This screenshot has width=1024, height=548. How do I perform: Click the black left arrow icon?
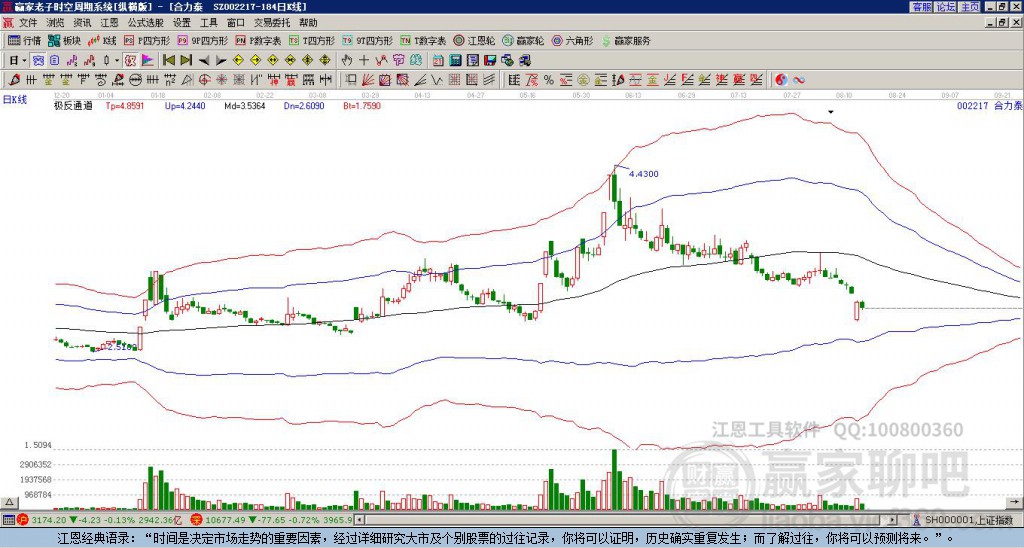coord(204,61)
